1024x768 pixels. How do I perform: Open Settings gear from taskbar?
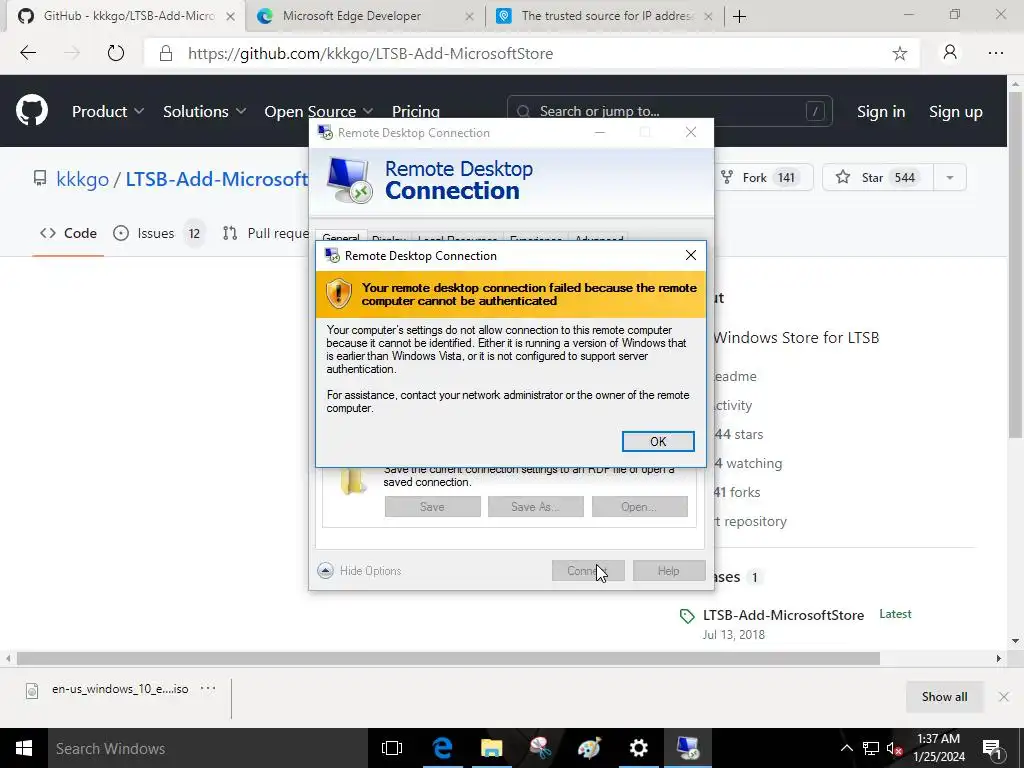click(x=638, y=748)
